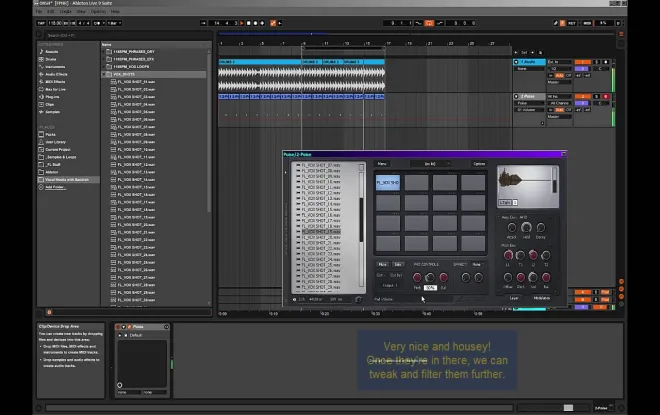Open Packs in Places list
The width and height of the screenshot is (660, 415).
point(50,135)
